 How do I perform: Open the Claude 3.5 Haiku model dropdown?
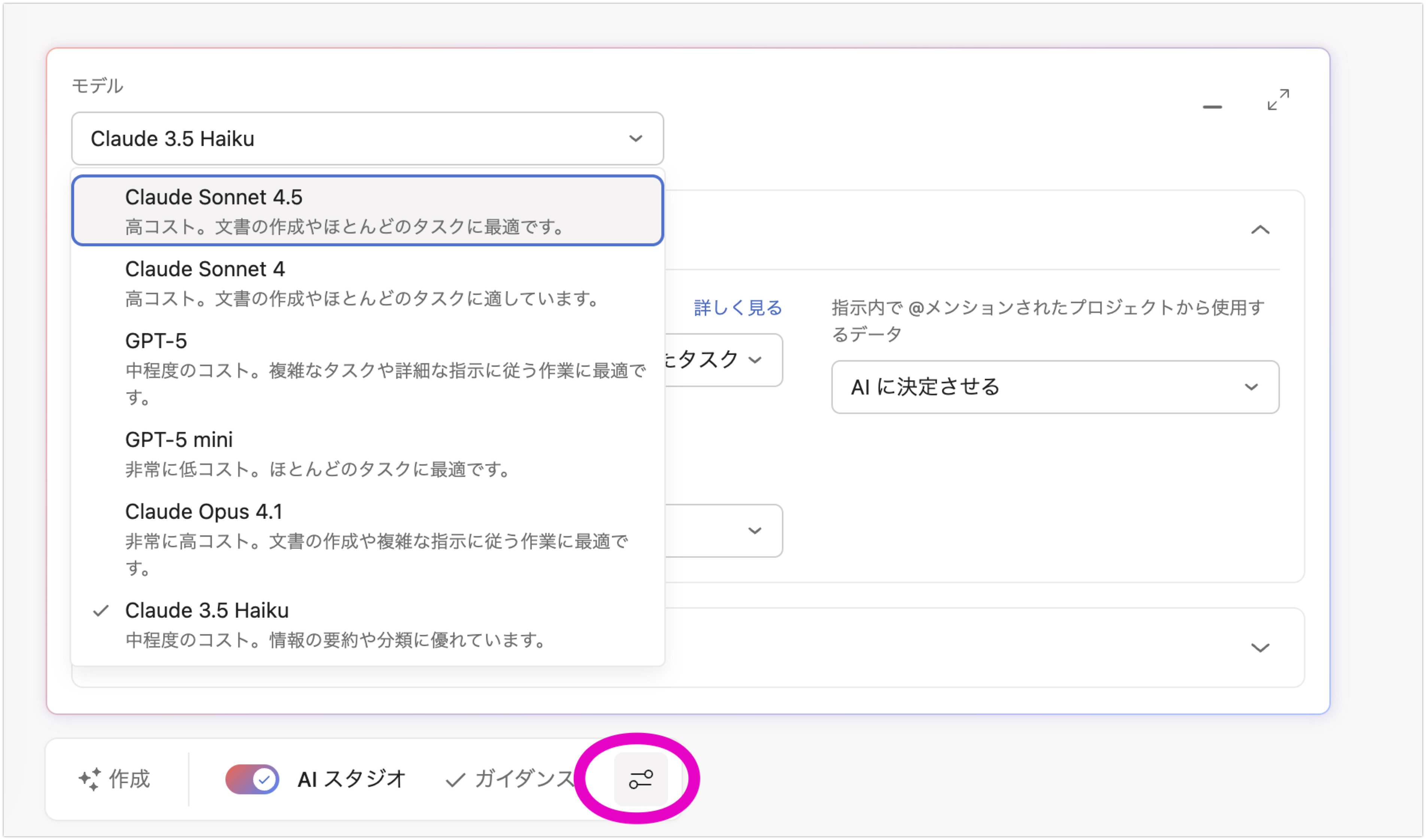click(367, 139)
